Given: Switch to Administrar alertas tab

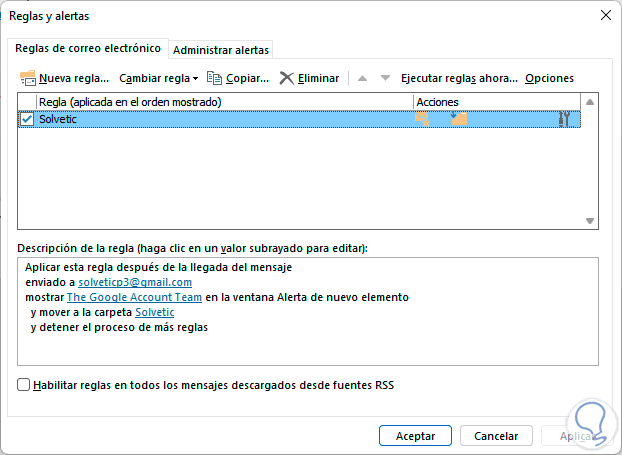Looking at the screenshot, I should 221,50.
